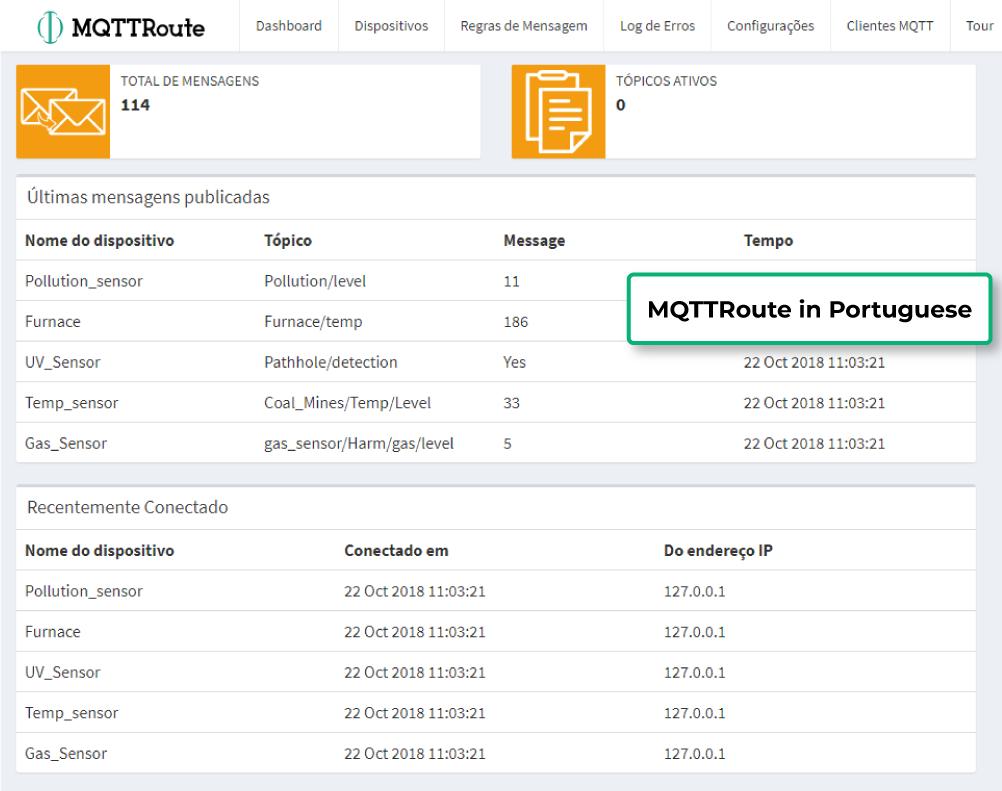Click the Pathhole/detection topic

click(330, 362)
